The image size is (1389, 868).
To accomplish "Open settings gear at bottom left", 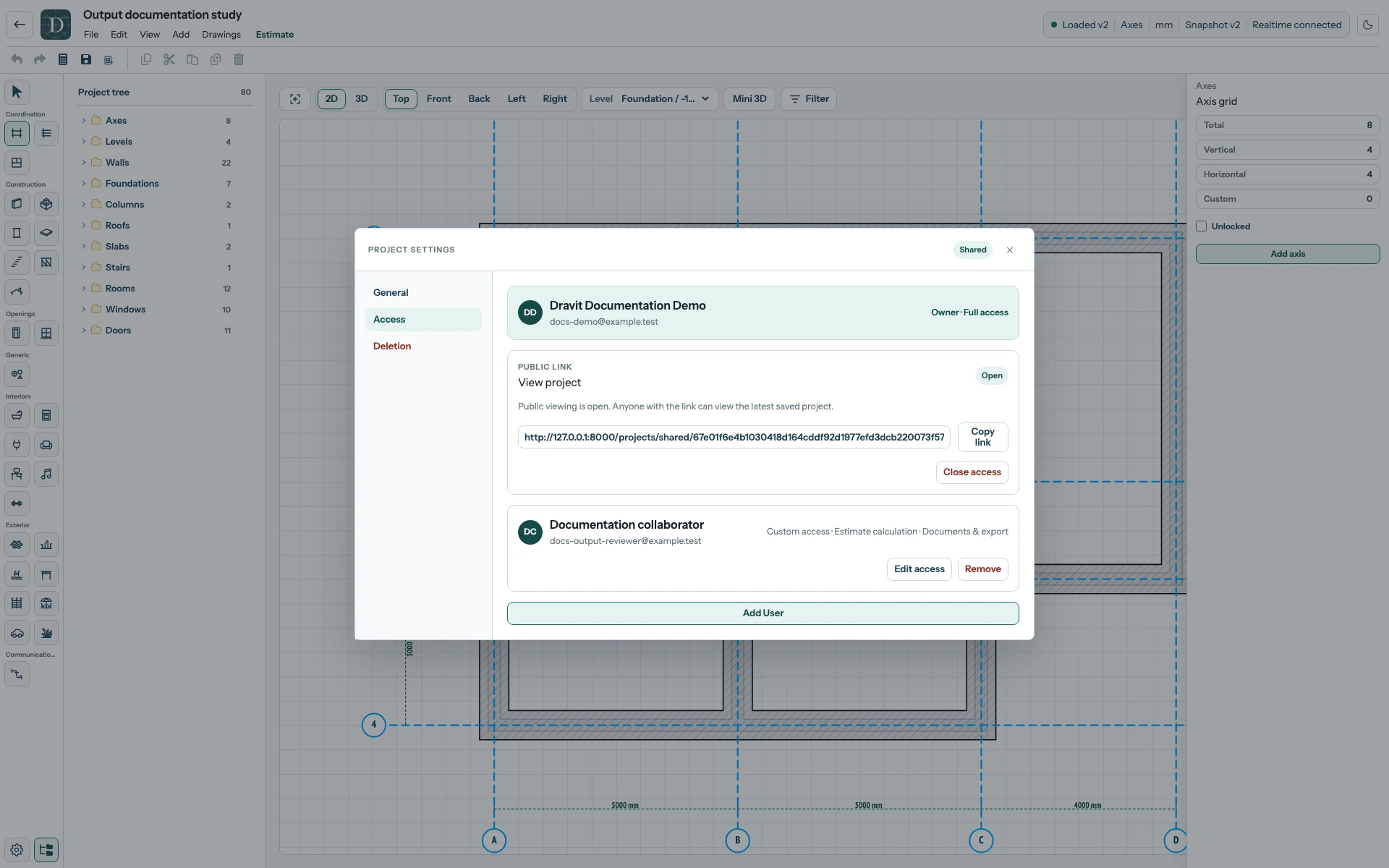I will (17, 850).
